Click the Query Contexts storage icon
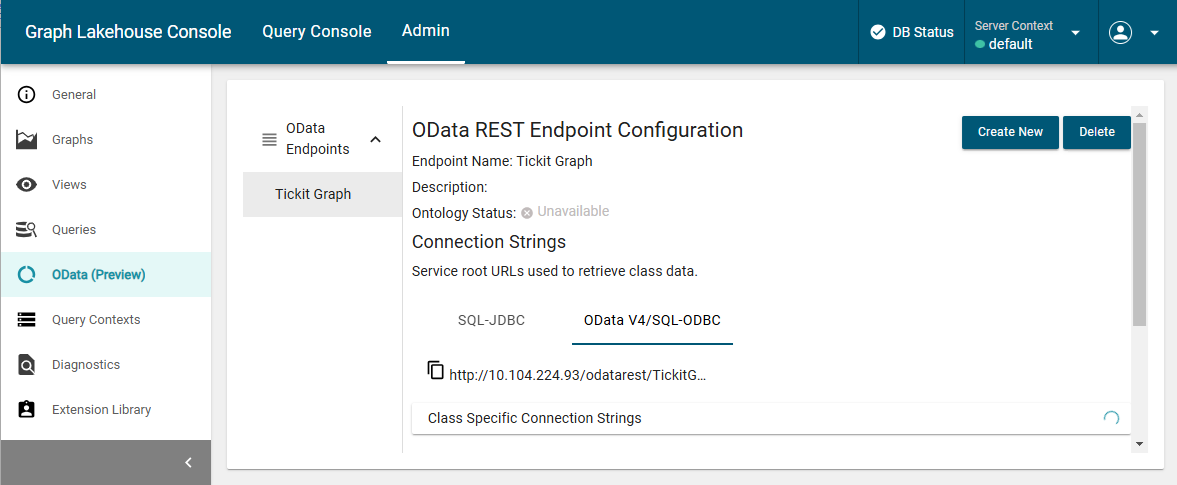Image resolution: width=1177 pixels, height=485 pixels. click(27, 320)
